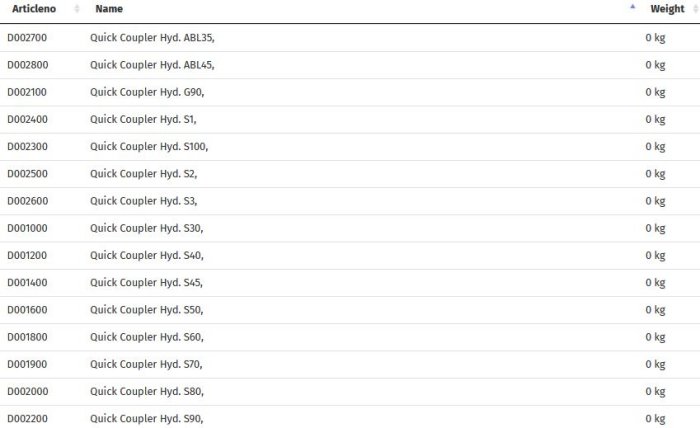Sort table by Articleno header text
This screenshot has height=428, width=700.
(x=34, y=9)
